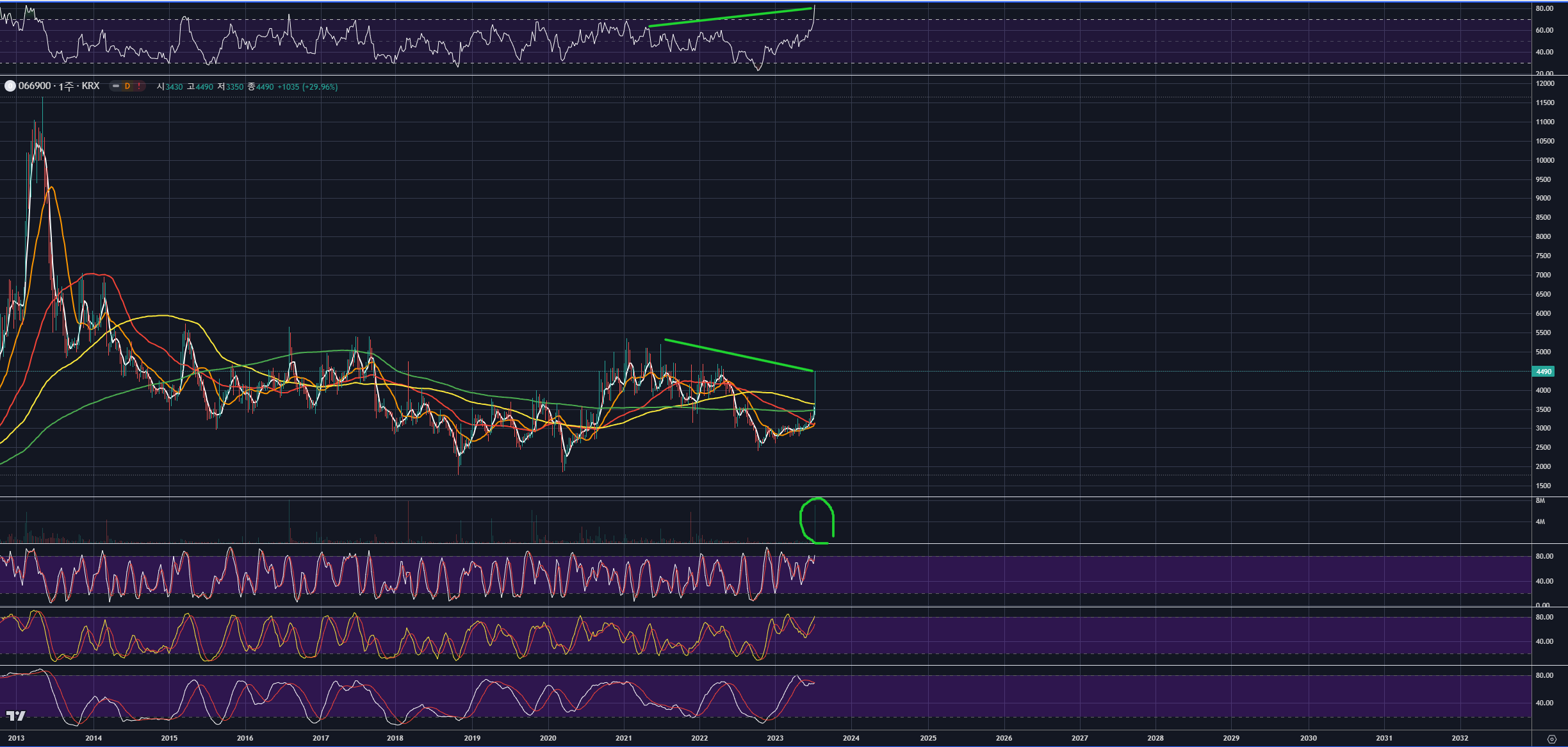Viewport: 1568px width, 747px height.
Task: Open chart settings hexagon gear icon
Action: [1551, 739]
